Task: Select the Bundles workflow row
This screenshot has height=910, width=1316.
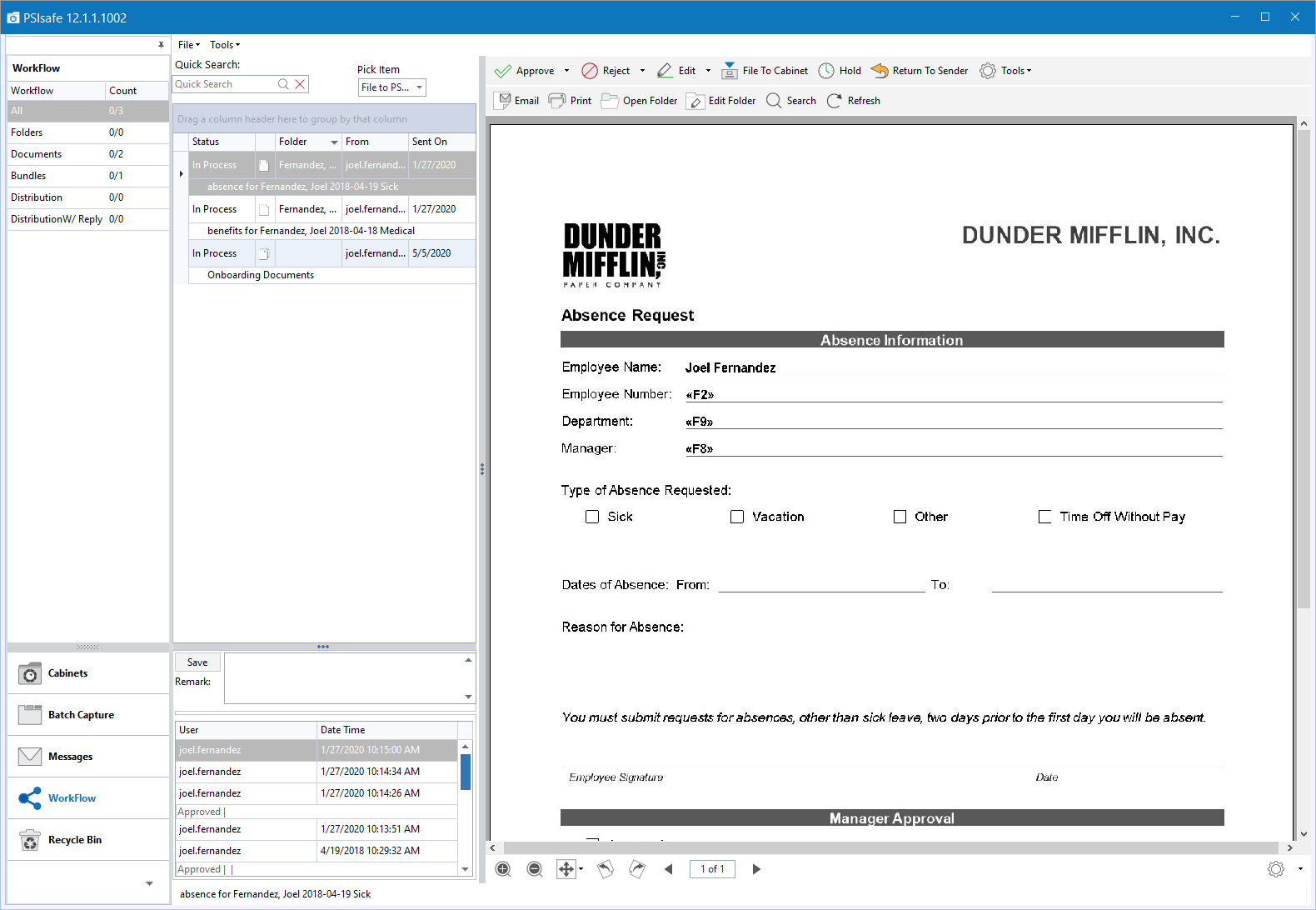Action: [x=88, y=176]
